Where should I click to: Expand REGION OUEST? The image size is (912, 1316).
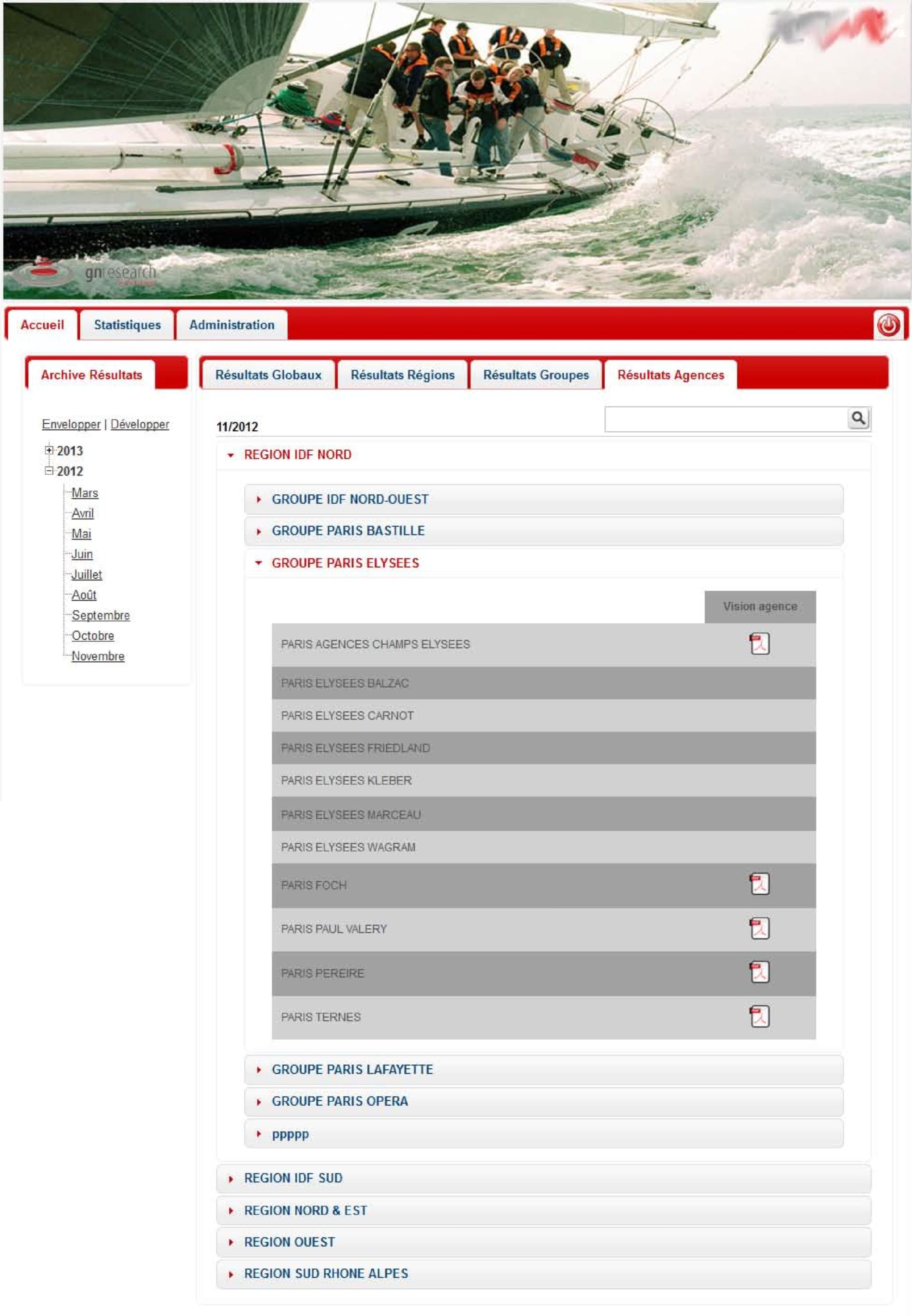point(543,1243)
